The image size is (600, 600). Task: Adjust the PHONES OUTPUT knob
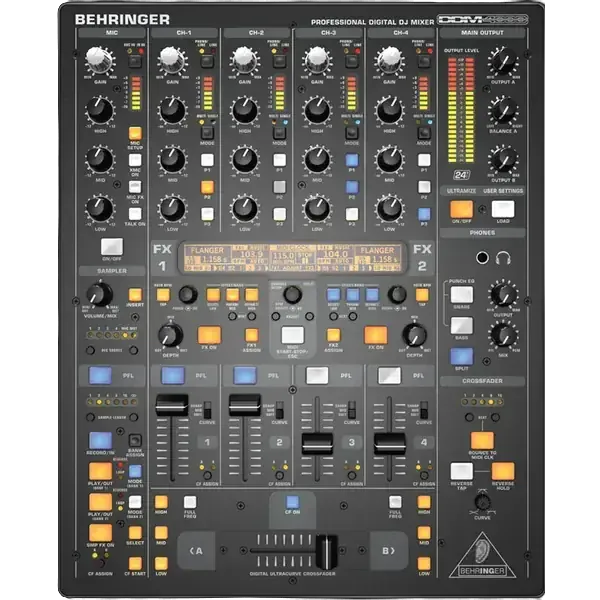pyautogui.click(x=503, y=295)
